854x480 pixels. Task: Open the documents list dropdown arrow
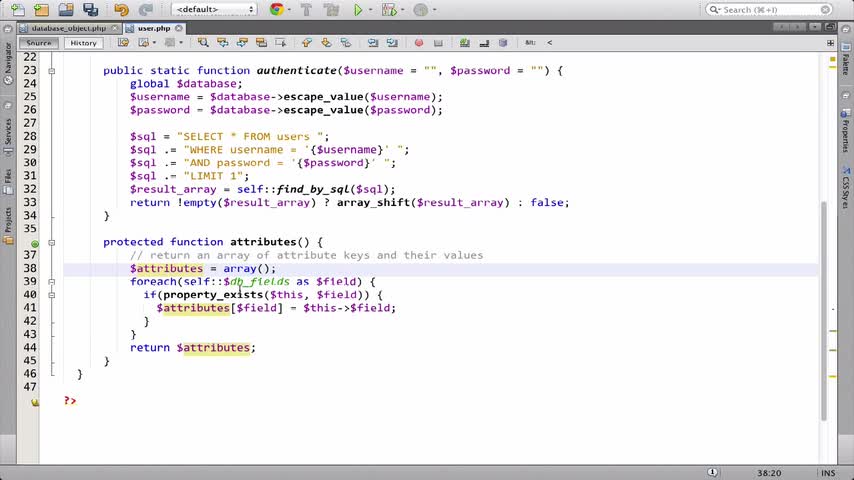tap(815, 27)
